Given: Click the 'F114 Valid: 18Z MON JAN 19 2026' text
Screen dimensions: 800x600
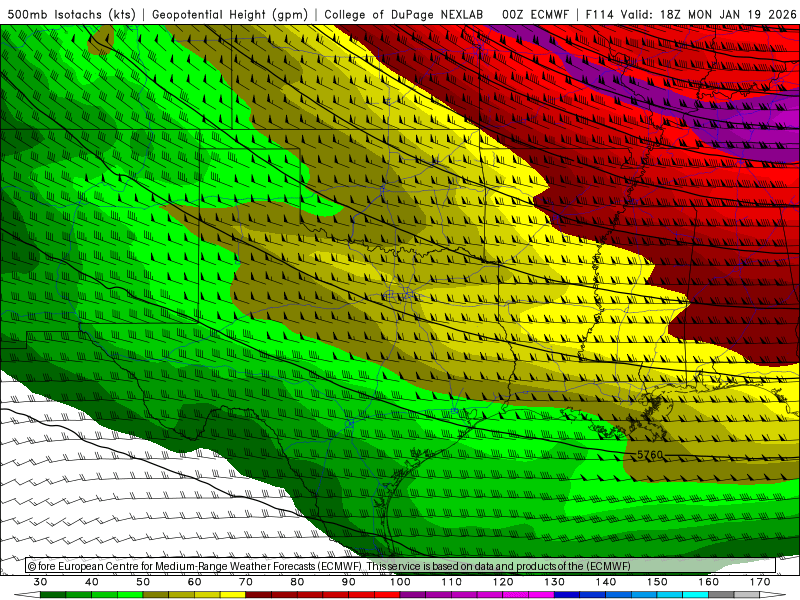Looking at the screenshot, I should click(691, 14).
